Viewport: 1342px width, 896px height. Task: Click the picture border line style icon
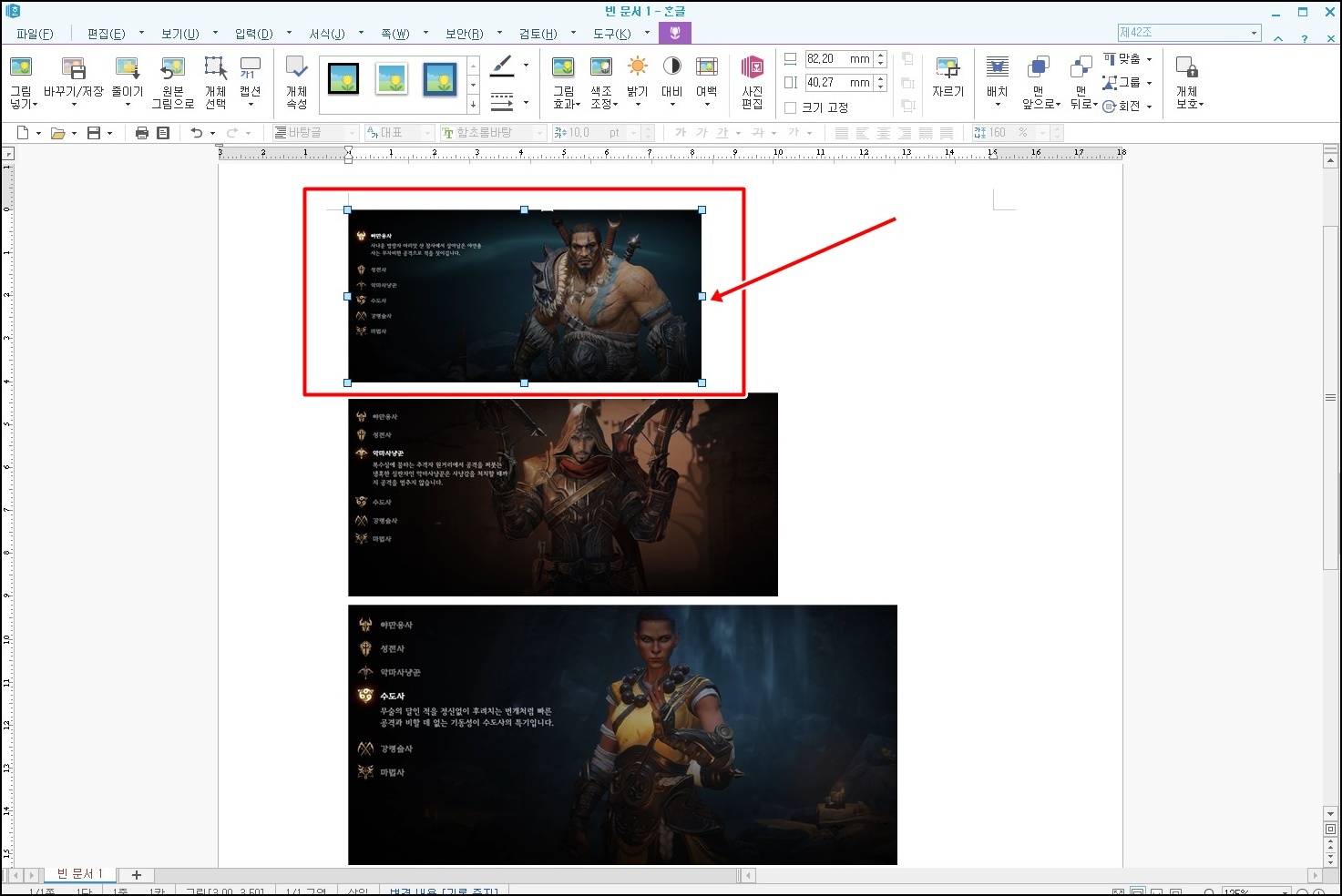[x=502, y=101]
